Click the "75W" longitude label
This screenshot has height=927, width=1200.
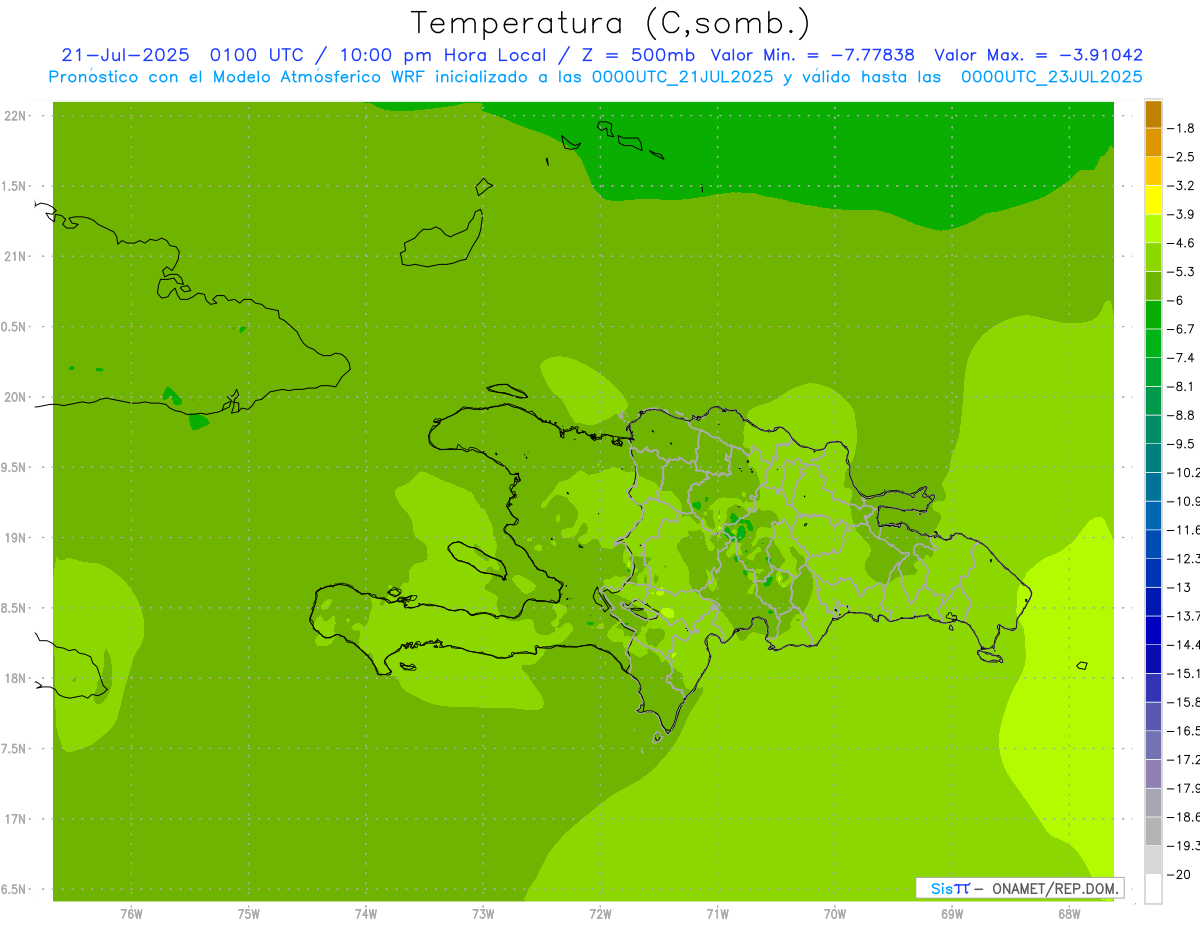[248, 914]
